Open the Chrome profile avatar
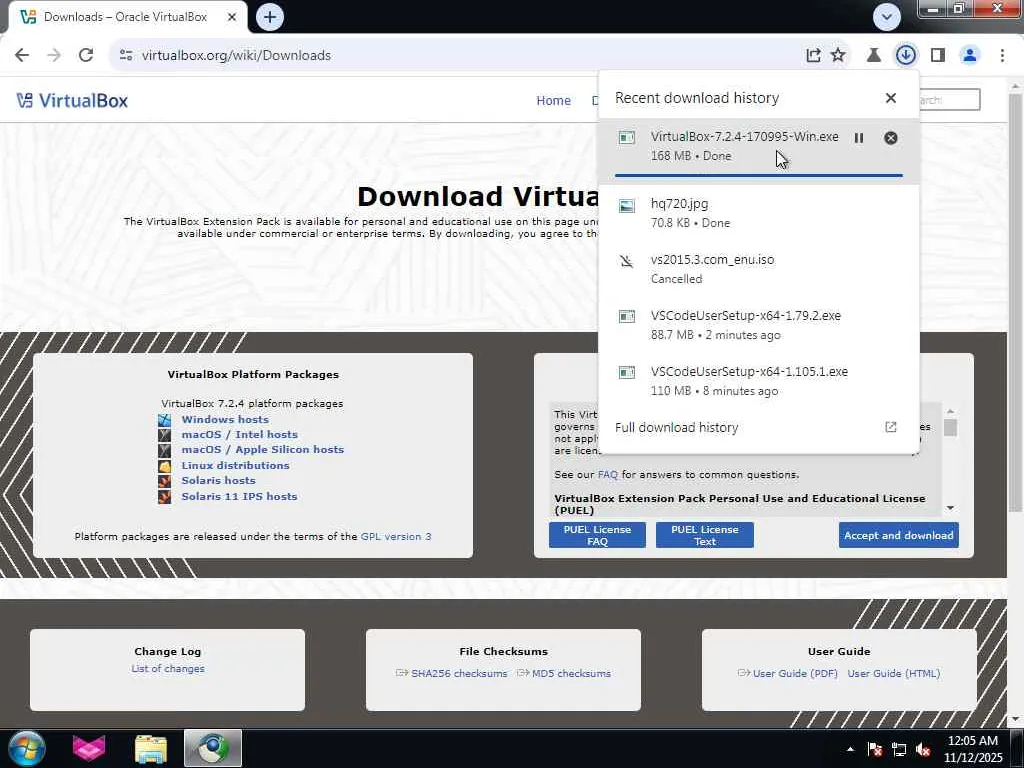1024x768 pixels. click(970, 56)
